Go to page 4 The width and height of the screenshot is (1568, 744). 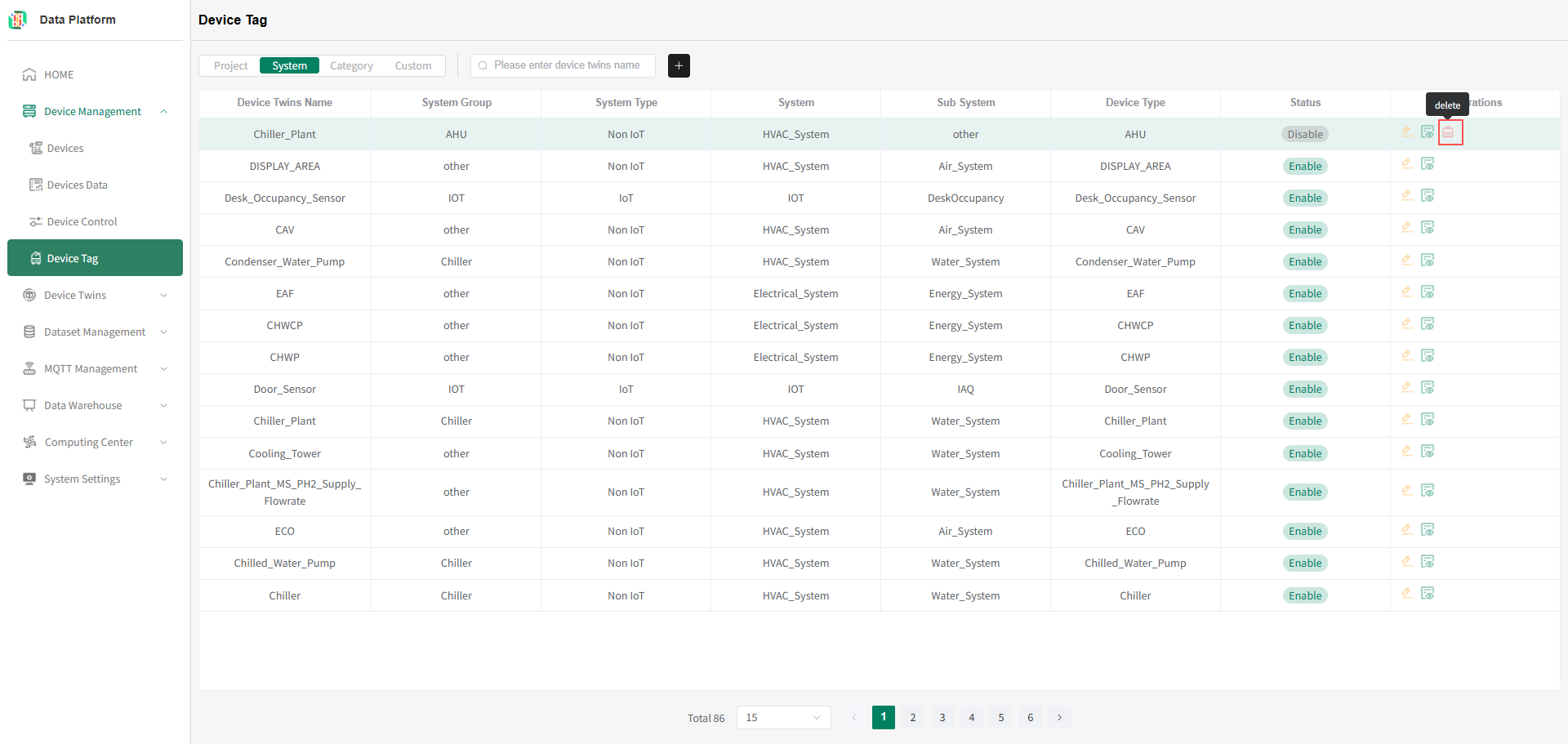(x=972, y=717)
